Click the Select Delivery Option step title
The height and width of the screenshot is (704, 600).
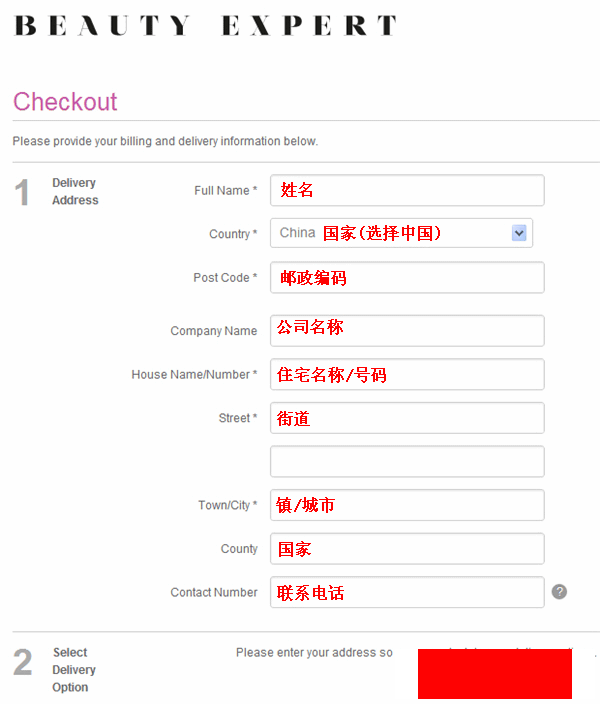(74, 670)
